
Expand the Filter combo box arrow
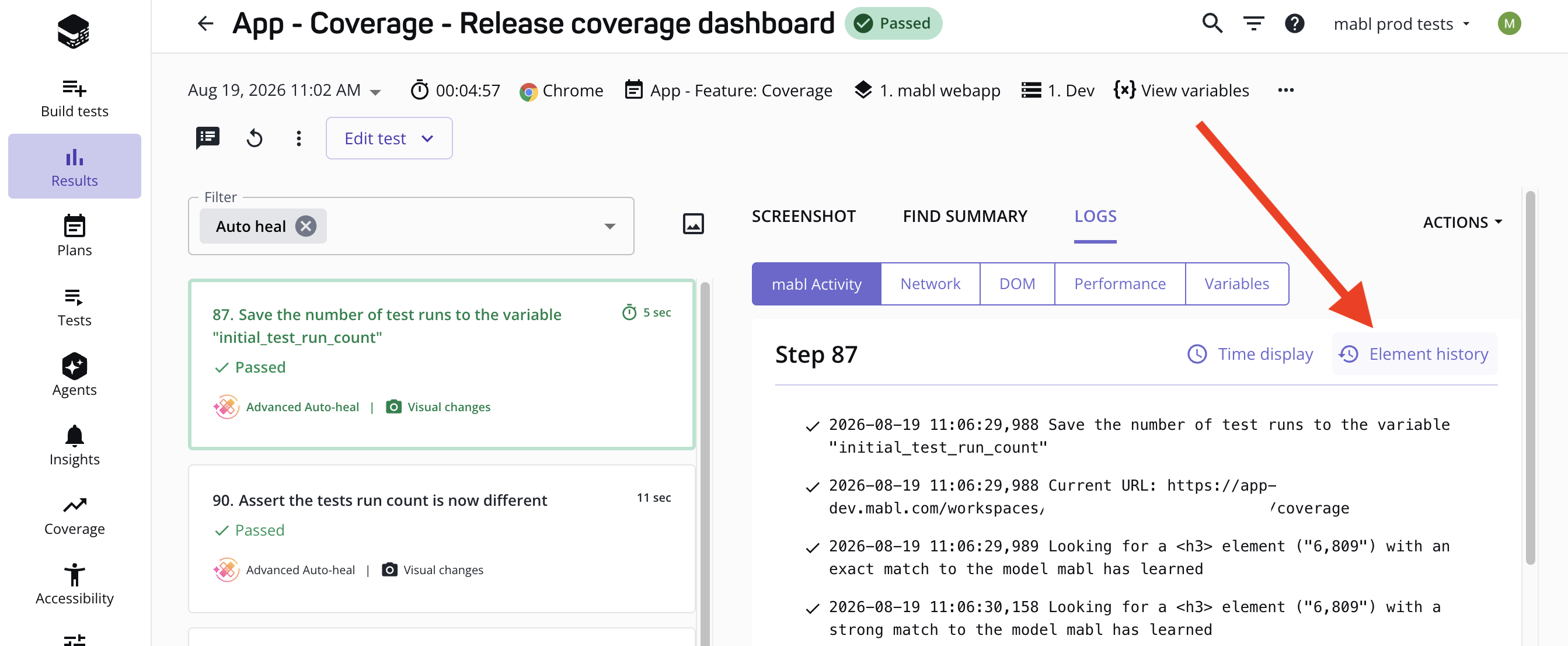(x=609, y=226)
